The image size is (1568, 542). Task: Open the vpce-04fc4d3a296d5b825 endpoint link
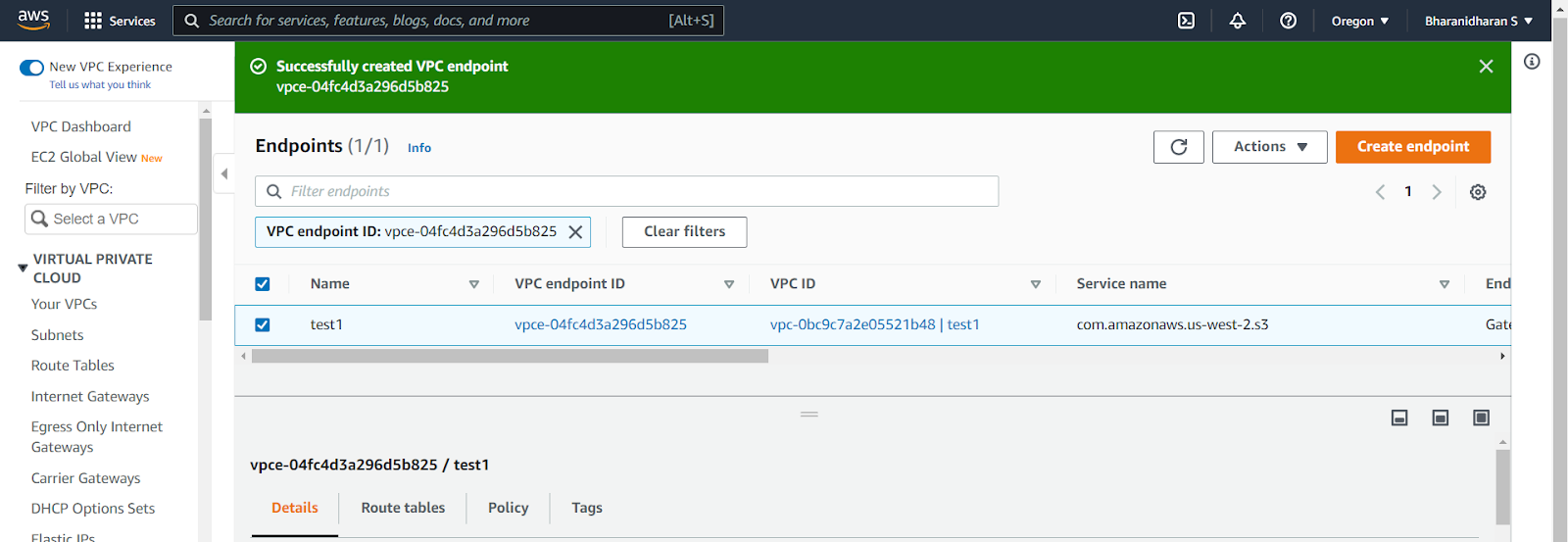coord(601,324)
